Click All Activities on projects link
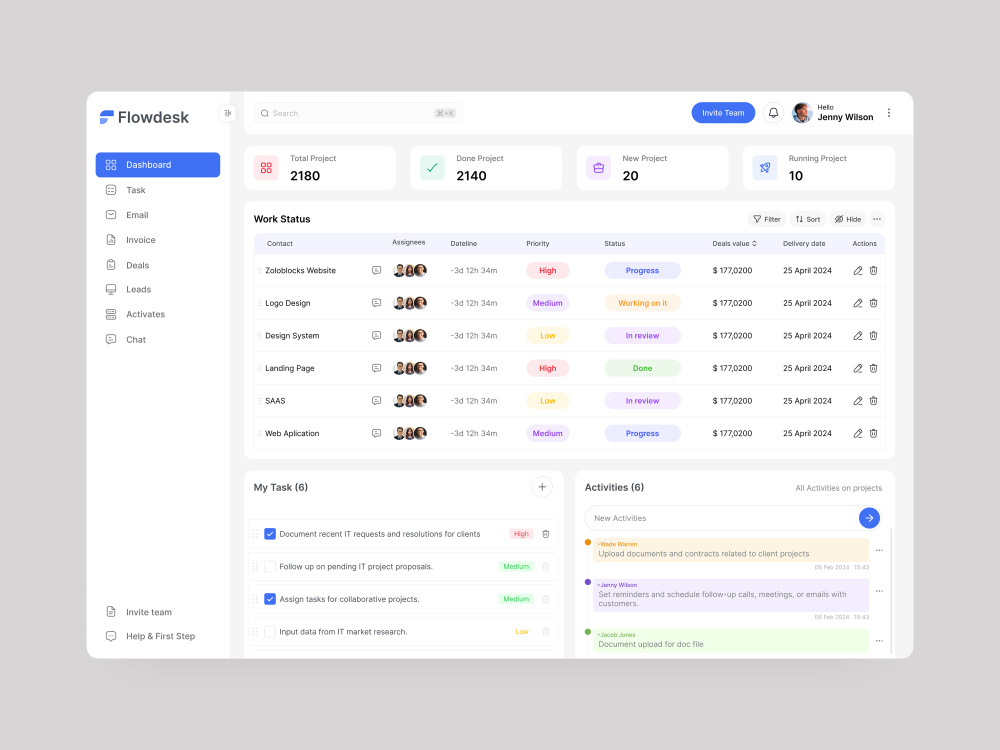This screenshot has width=1000, height=750. pos(839,488)
